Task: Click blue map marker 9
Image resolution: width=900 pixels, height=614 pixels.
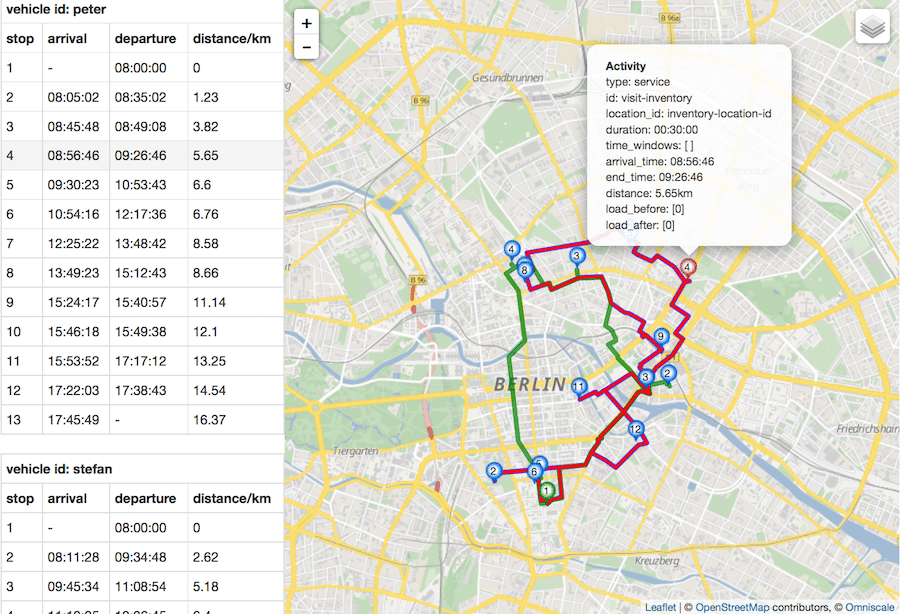Action: click(x=660, y=337)
